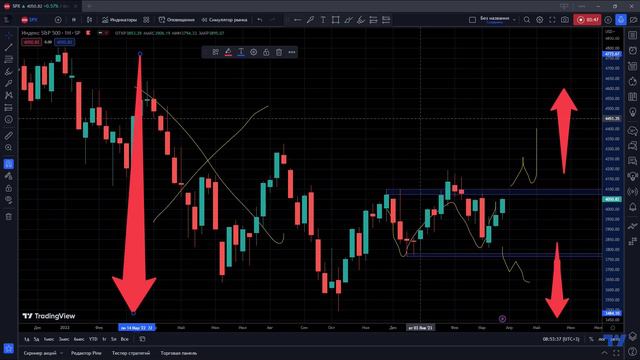
Task: Click the SPX browser tab
Action: 41,6
